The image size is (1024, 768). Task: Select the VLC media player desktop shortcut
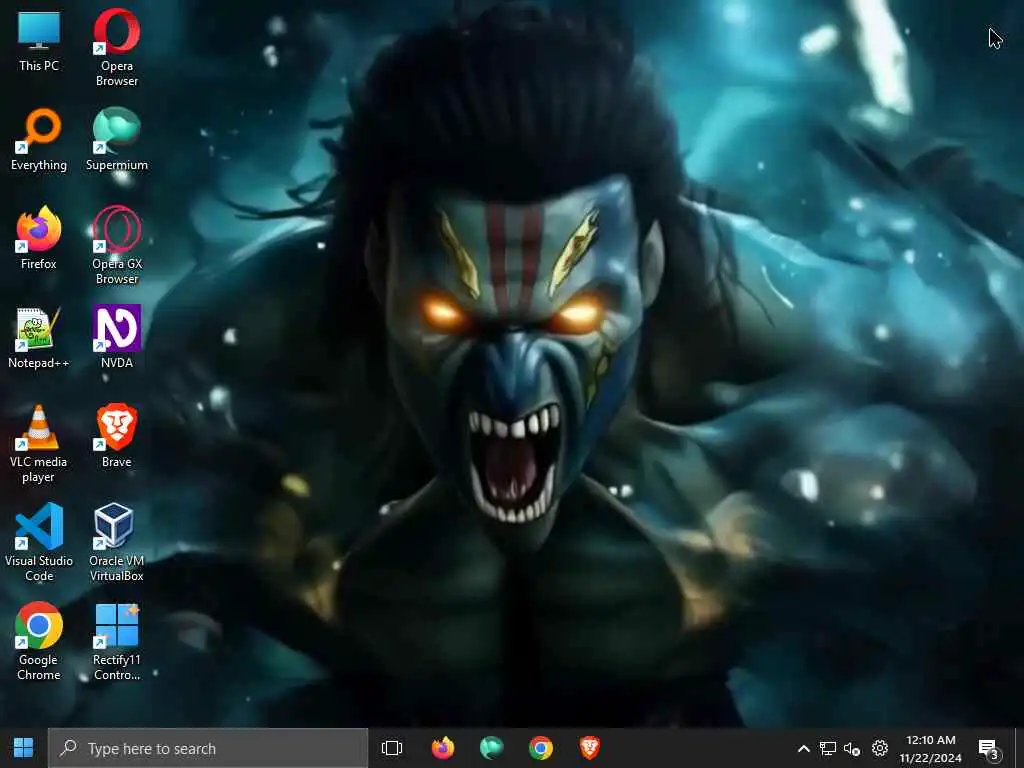pos(39,444)
